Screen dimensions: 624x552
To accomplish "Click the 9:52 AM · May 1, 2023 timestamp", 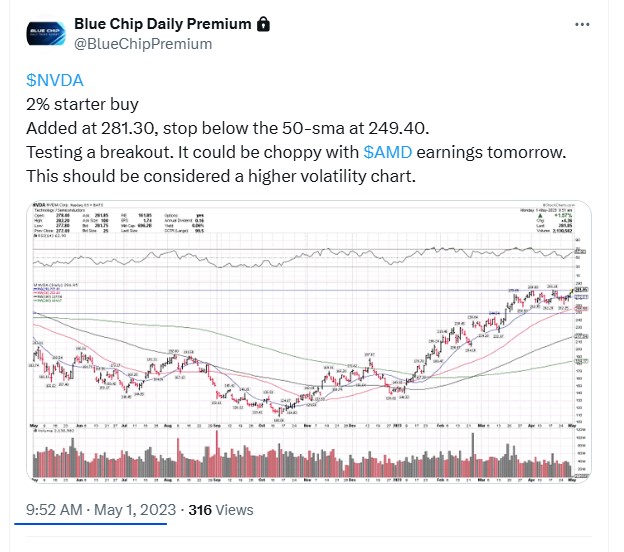I will click(x=101, y=510).
